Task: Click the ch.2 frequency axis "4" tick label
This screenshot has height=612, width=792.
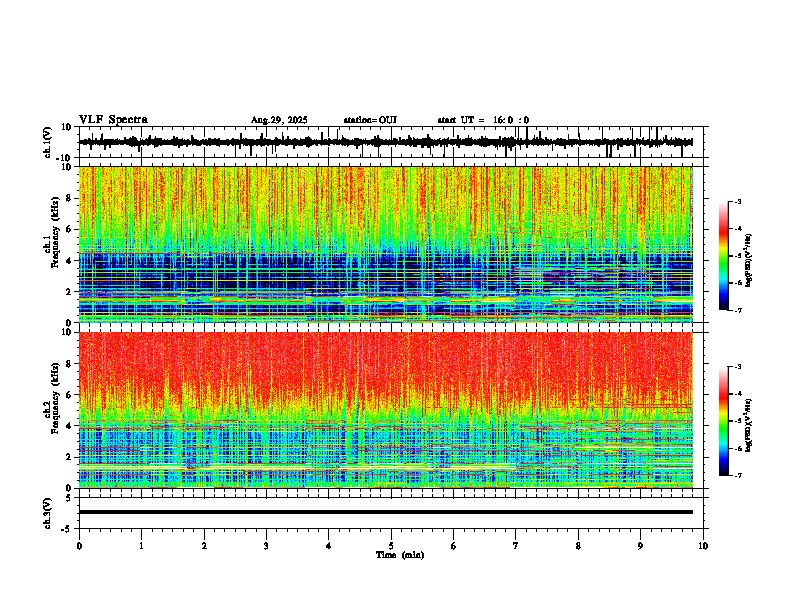Action: pyautogui.click(x=70, y=426)
